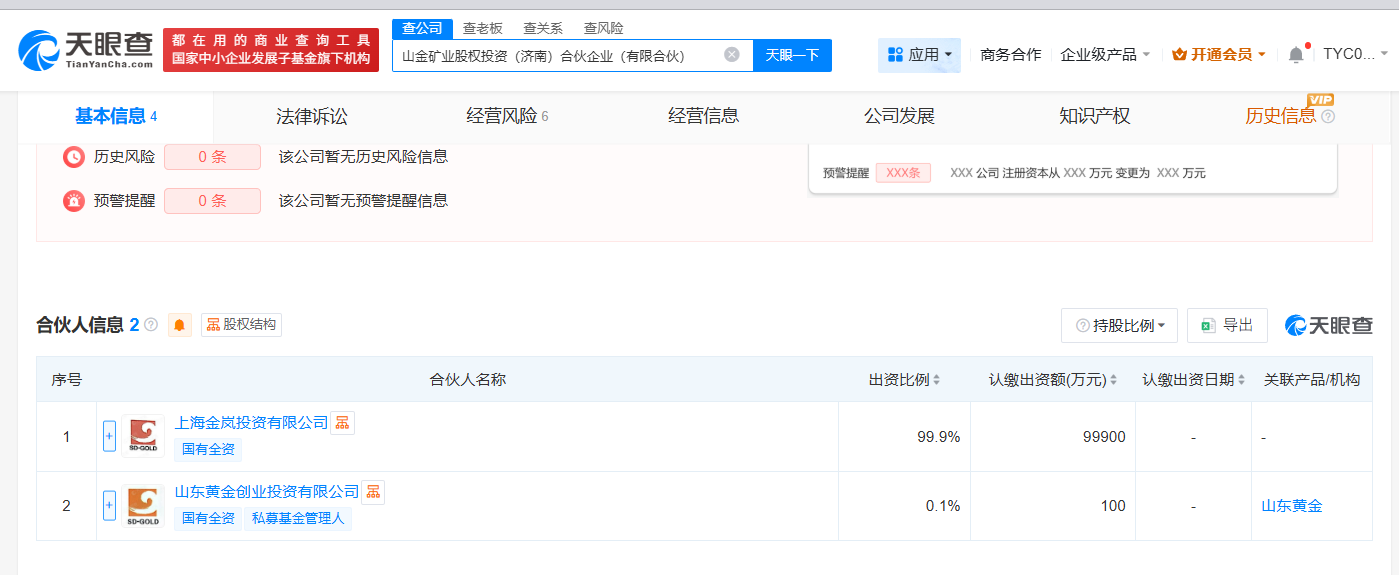Switch to the 法律诉讼 tab
The width and height of the screenshot is (1399, 575).
coord(312,116)
